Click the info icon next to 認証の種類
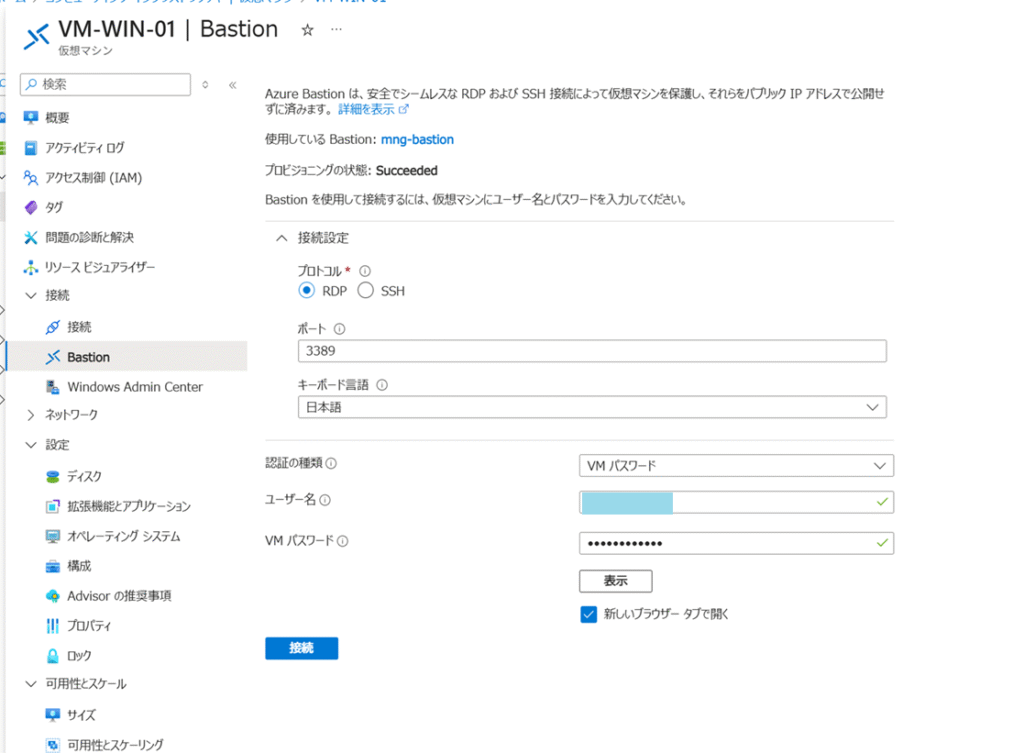 click(x=331, y=464)
